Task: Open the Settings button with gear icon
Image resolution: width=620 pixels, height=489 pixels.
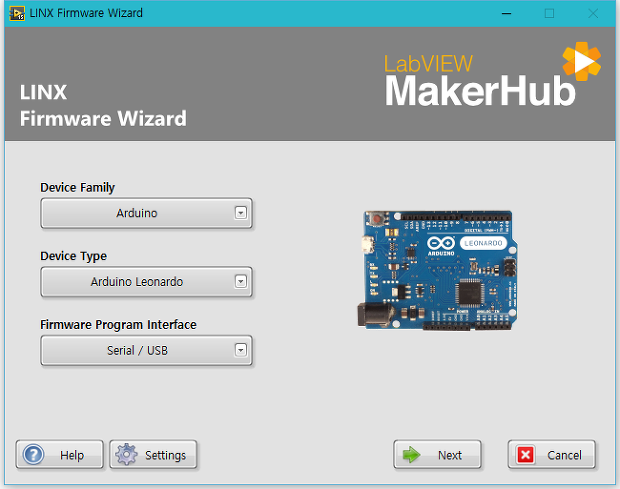Action: (x=153, y=455)
